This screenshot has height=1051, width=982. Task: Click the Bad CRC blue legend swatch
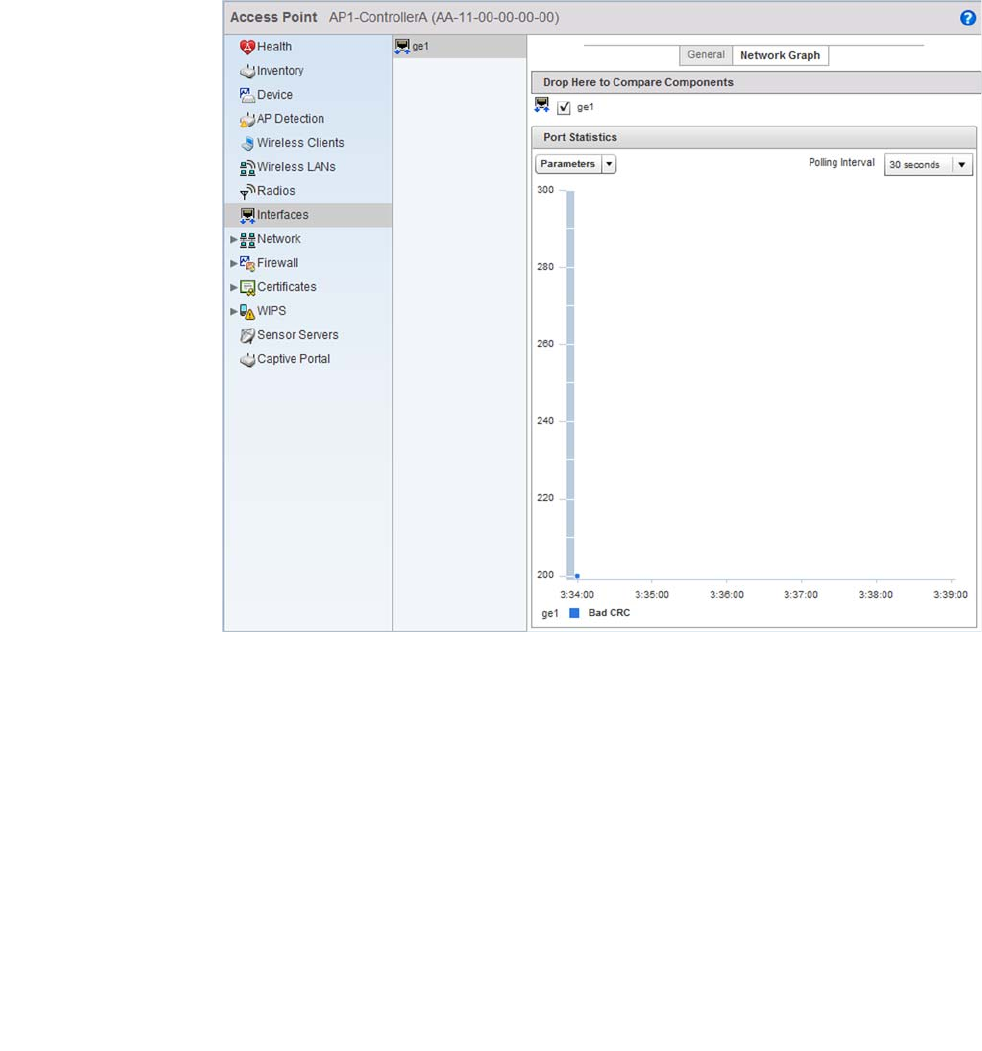point(574,613)
